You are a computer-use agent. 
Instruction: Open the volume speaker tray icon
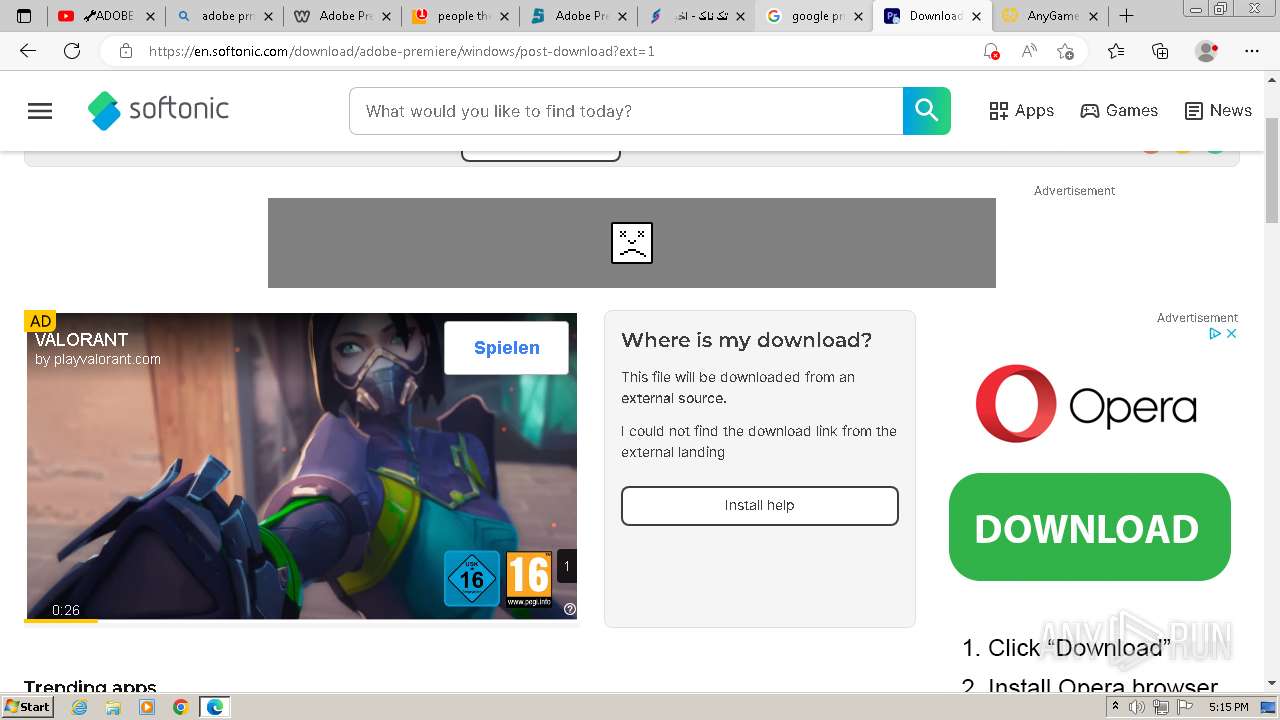1137,707
